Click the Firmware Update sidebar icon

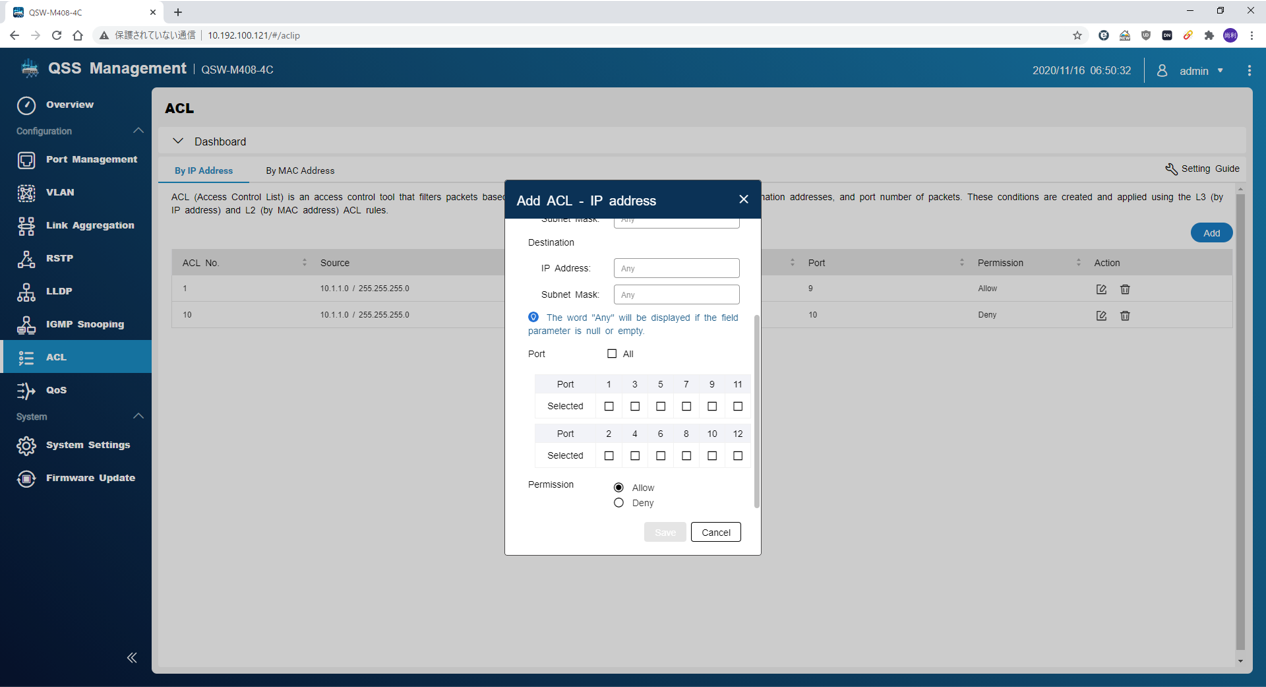pos(26,478)
